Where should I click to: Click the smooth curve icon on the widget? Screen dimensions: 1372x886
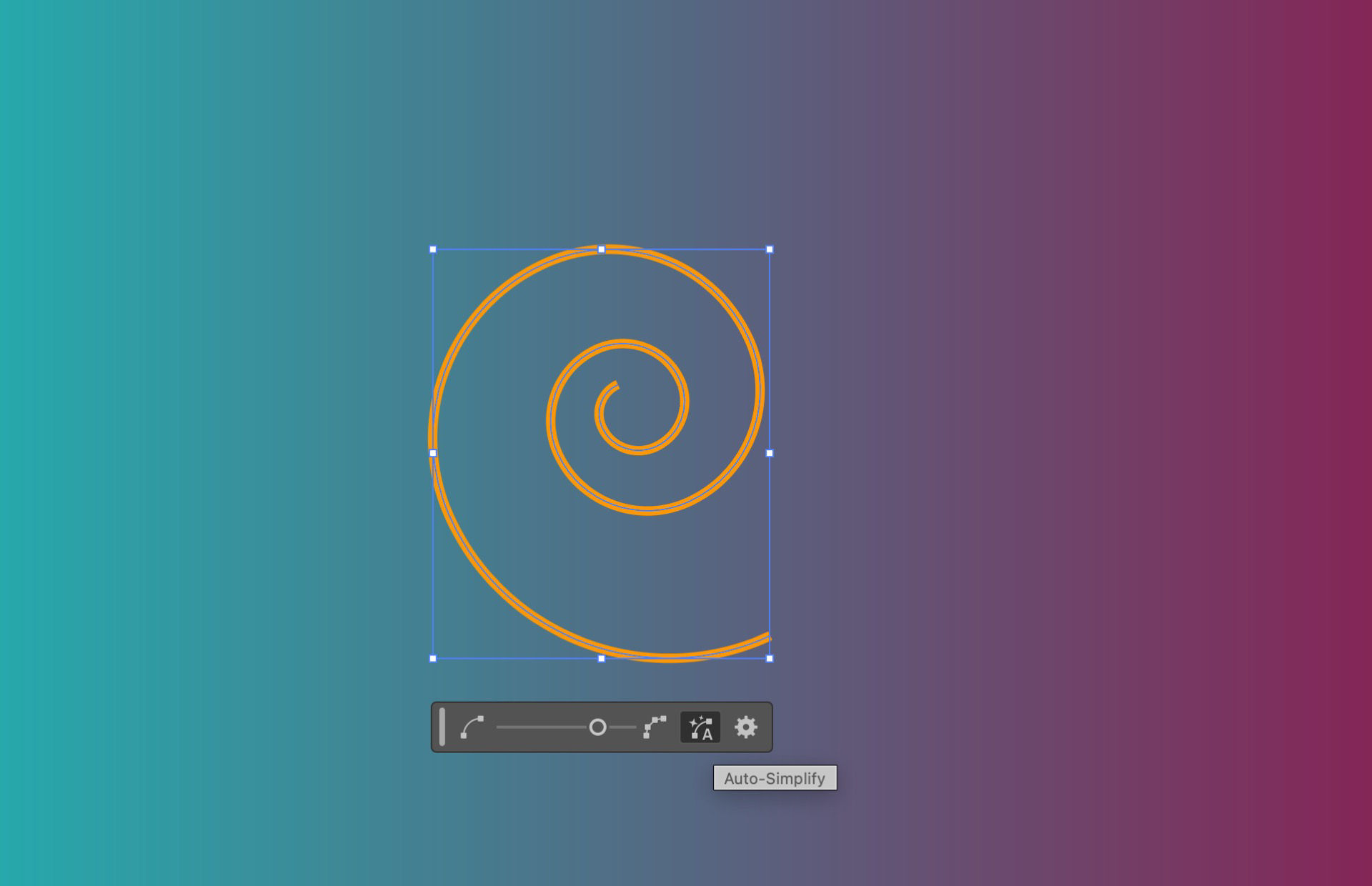click(473, 727)
